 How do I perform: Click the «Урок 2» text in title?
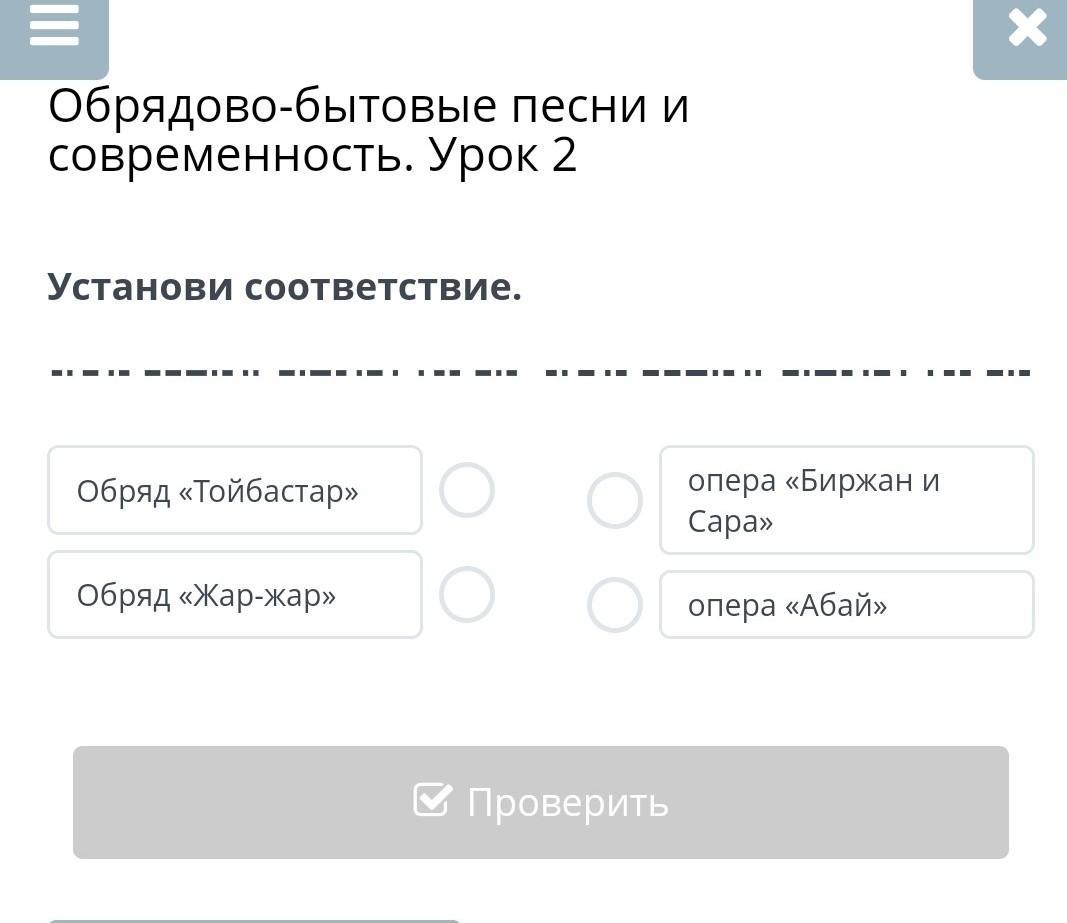tap(503, 156)
